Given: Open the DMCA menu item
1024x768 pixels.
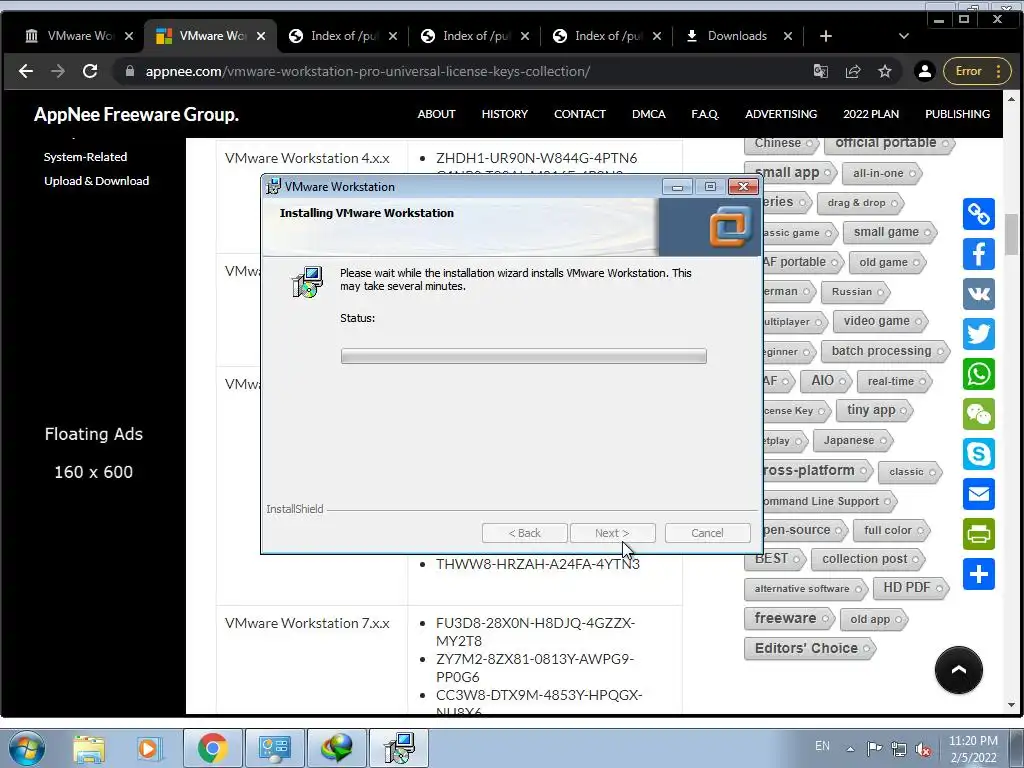Looking at the screenshot, I should pos(648,114).
